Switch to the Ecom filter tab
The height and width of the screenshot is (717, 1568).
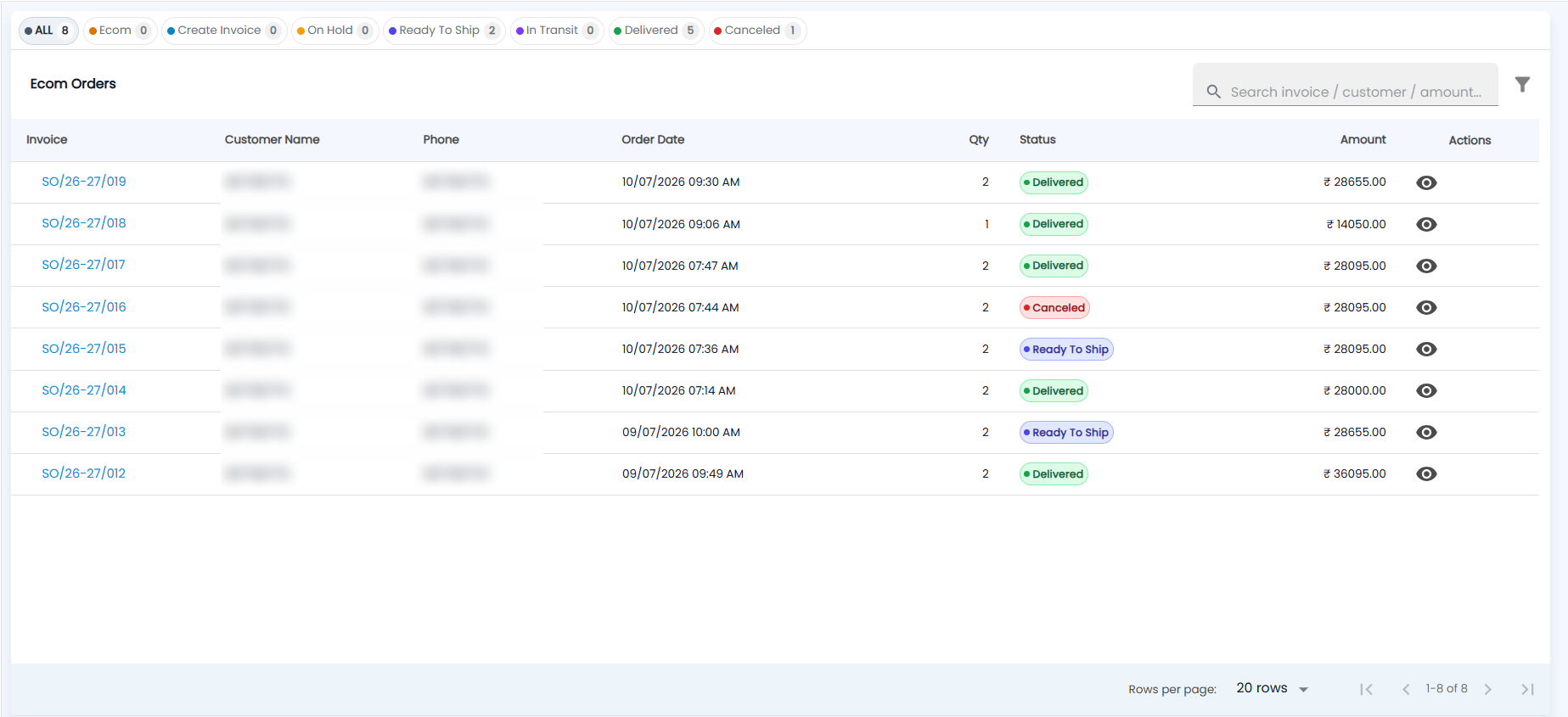(x=120, y=31)
